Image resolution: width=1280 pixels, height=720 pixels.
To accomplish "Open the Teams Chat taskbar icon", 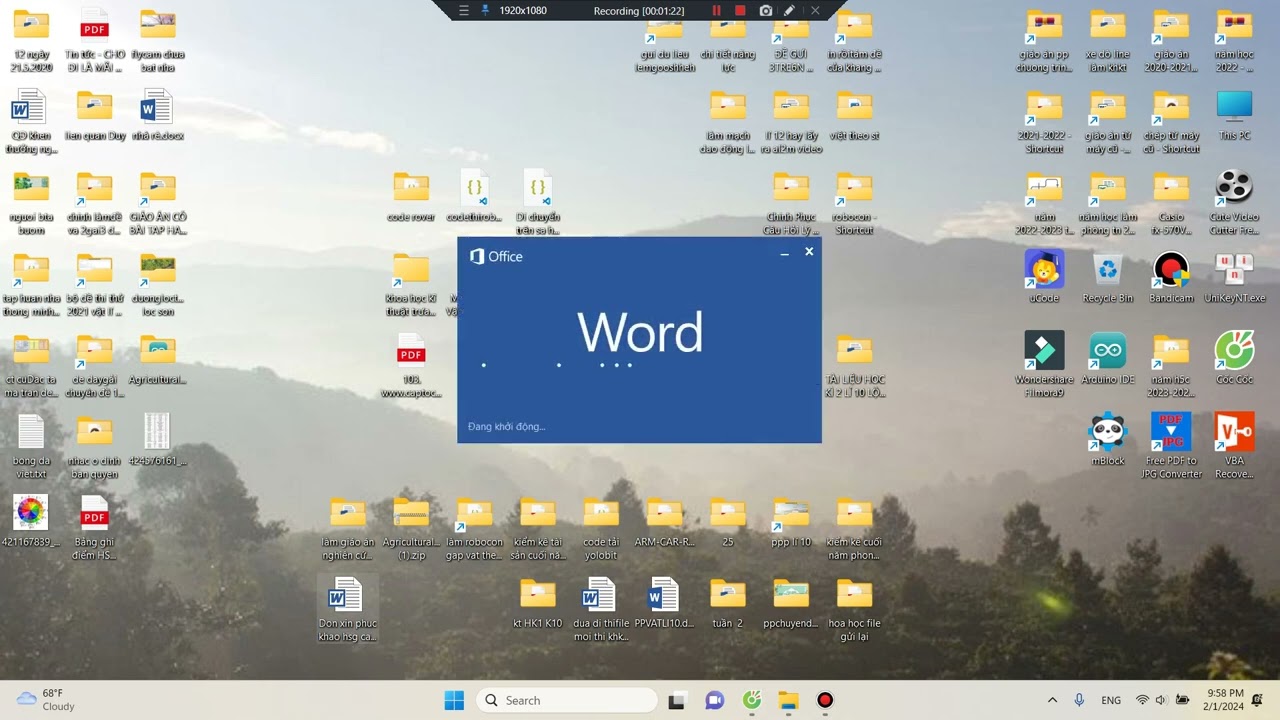I will click(714, 700).
